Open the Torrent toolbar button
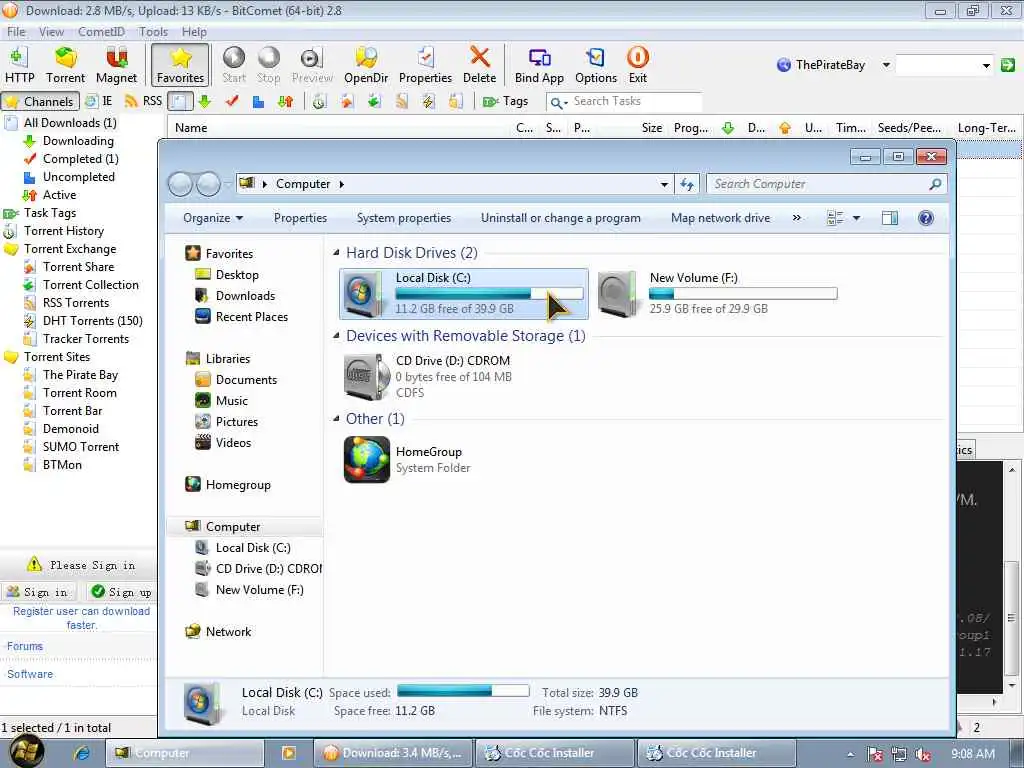 tap(65, 65)
